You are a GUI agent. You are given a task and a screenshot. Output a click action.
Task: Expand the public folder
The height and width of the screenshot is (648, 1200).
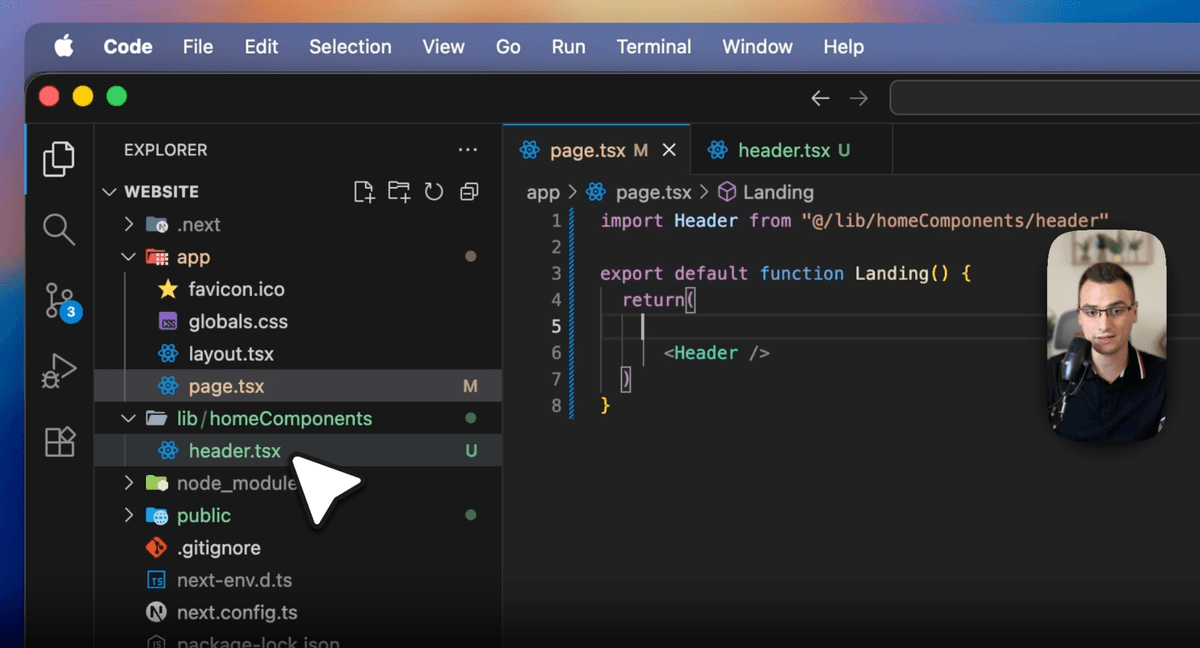point(129,516)
